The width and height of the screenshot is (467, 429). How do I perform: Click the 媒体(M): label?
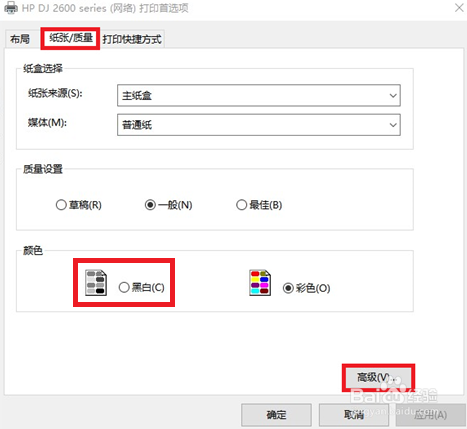point(47,122)
